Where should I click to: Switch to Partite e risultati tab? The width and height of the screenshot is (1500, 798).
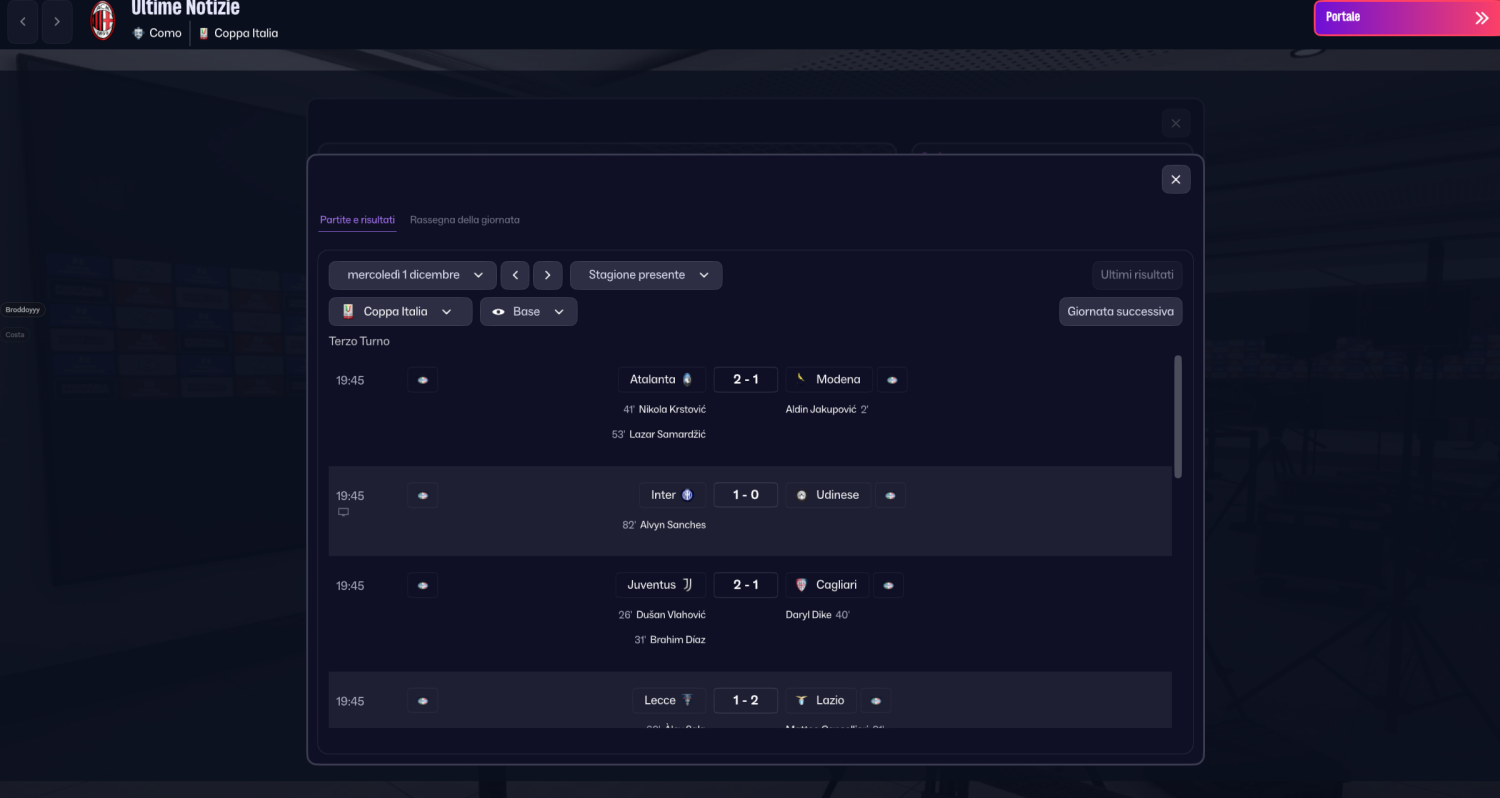click(x=357, y=219)
